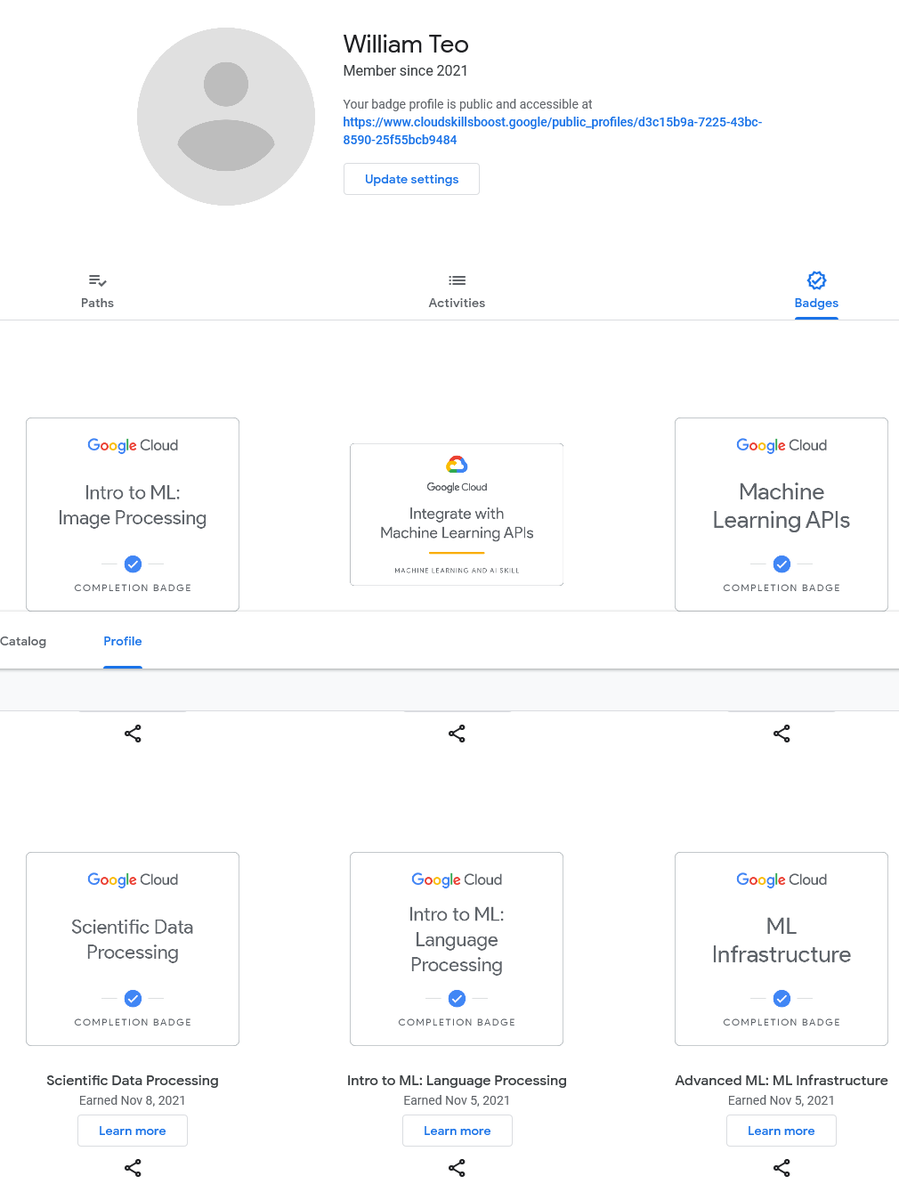Learn more about Scientific Data Processing
899x1200 pixels.
[x=132, y=1131]
